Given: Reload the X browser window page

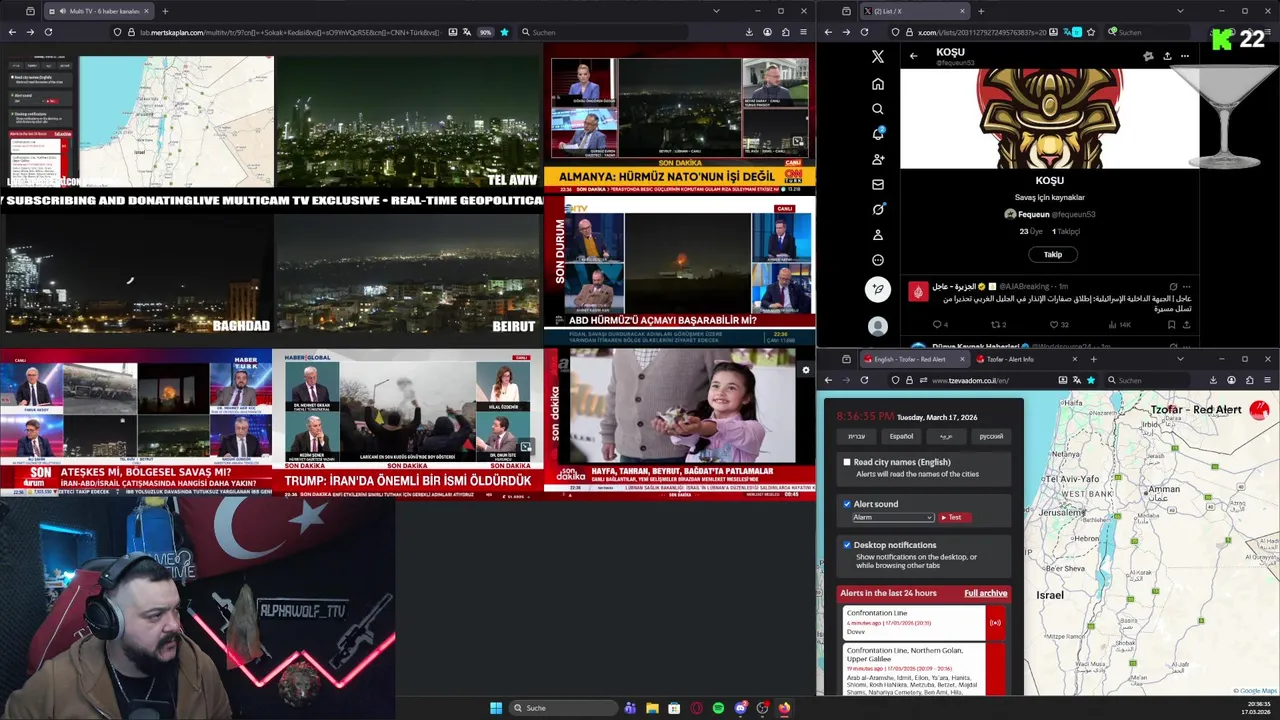Looking at the screenshot, I should 866,32.
